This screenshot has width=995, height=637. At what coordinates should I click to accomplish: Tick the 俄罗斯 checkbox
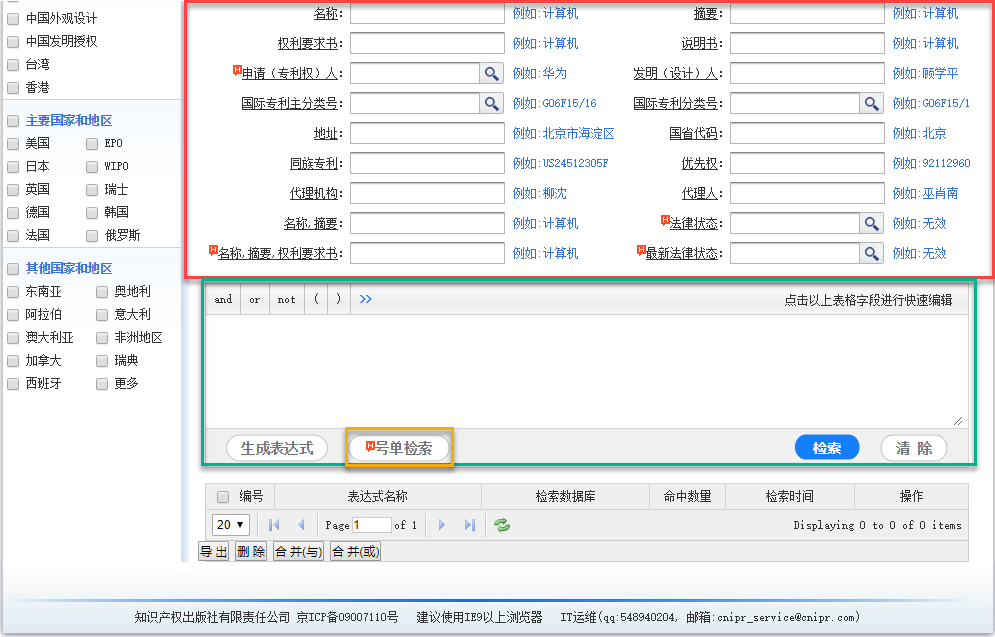[x=92, y=236]
